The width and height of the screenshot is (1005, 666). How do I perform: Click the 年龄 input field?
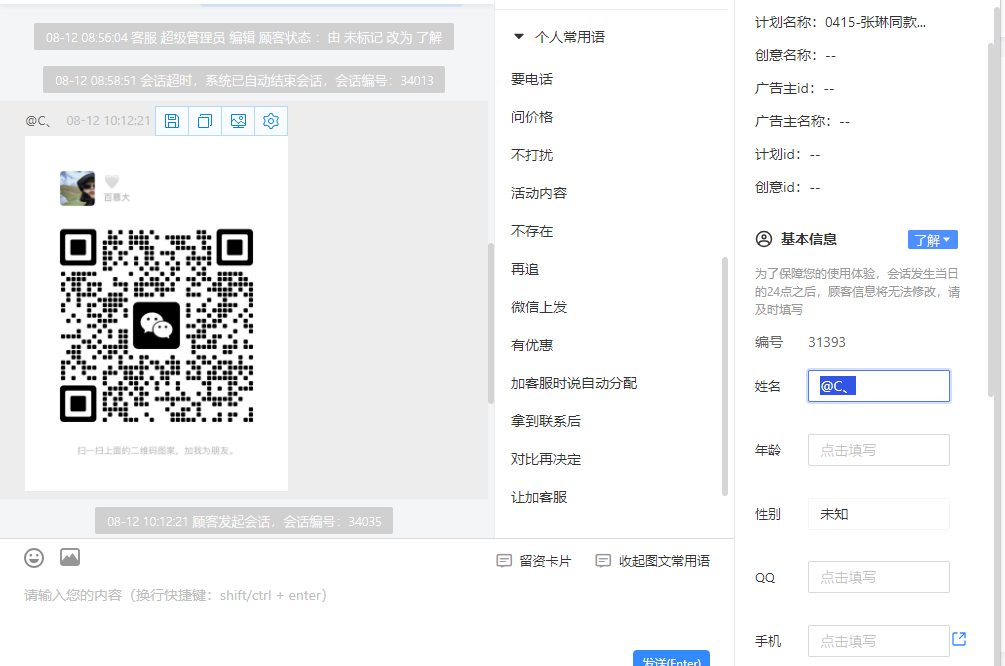coord(878,450)
